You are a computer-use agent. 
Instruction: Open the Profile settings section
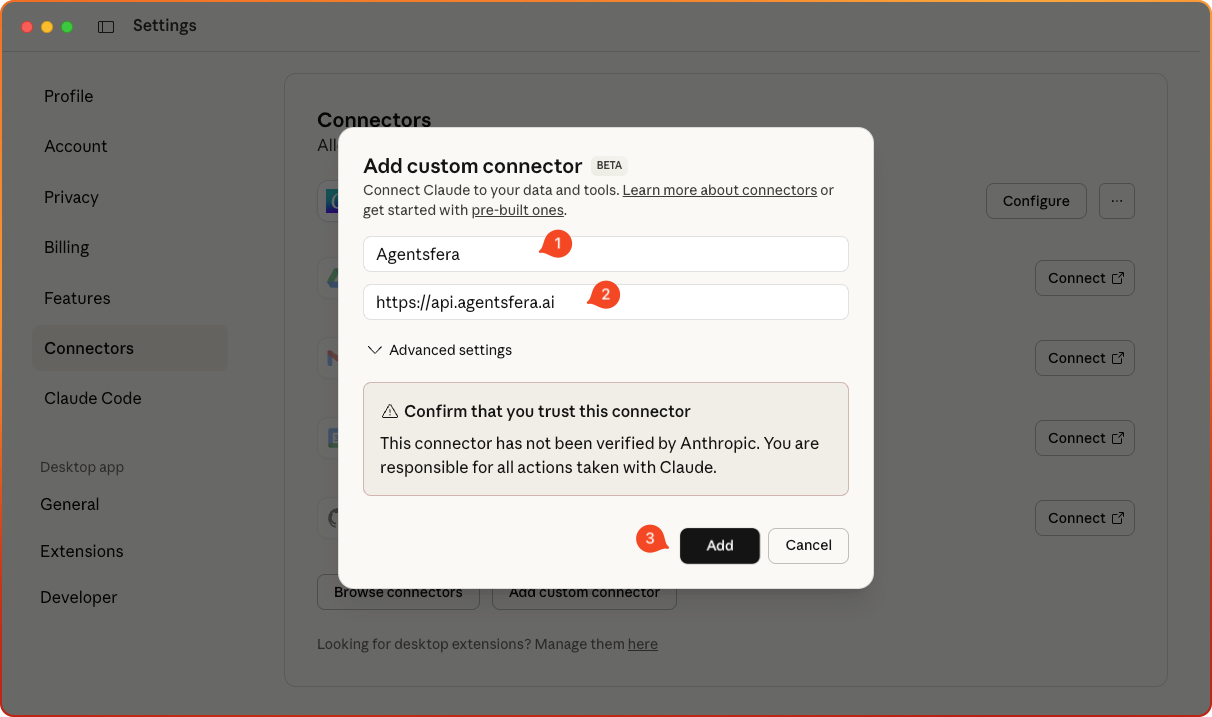pyautogui.click(x=69, y=96)
